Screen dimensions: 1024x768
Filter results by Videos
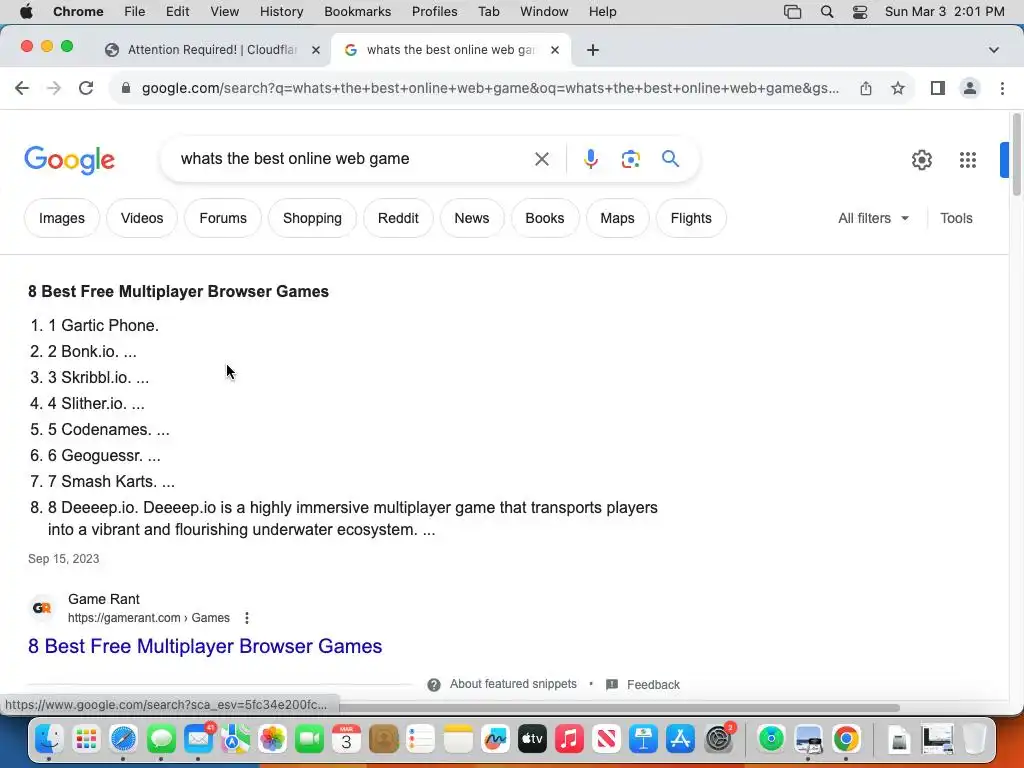click(142, 218)
